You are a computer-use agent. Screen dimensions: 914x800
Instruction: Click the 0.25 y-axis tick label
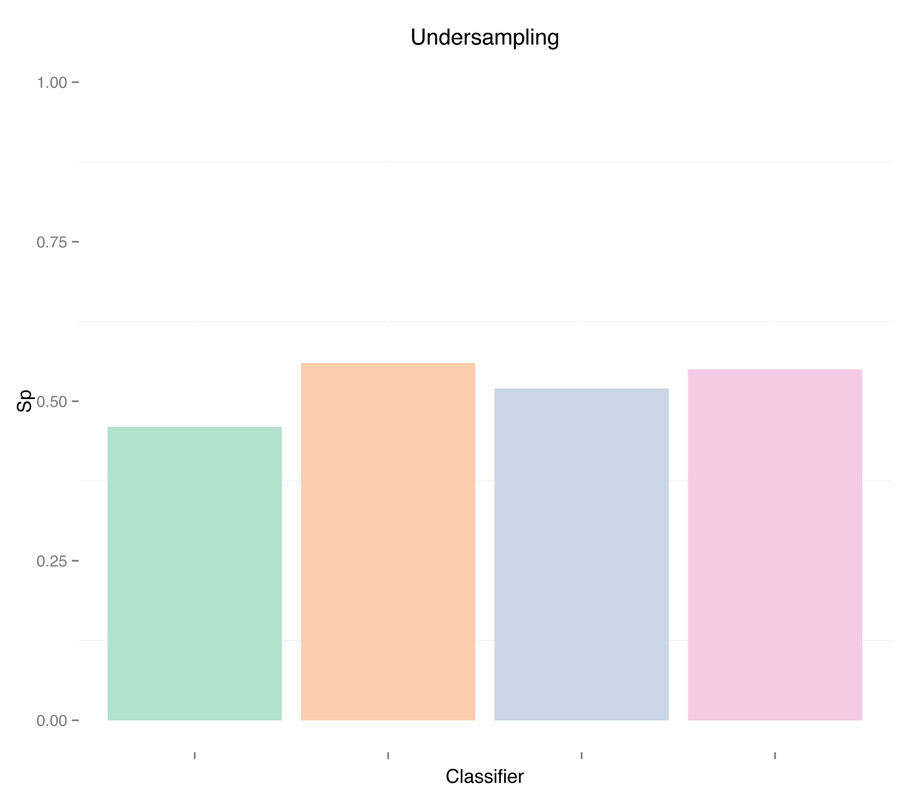pyautogui.click(x=52, y=561)
